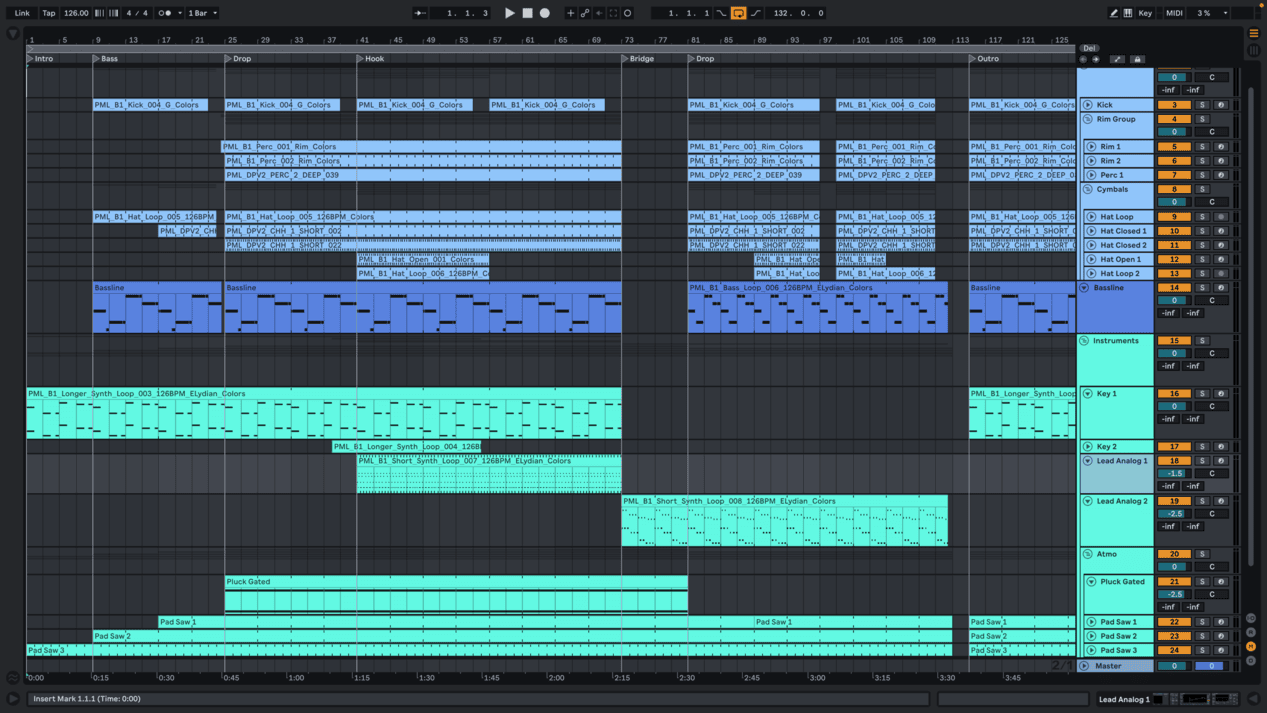Switch on Key map mode

click(x=1145, y=13)
